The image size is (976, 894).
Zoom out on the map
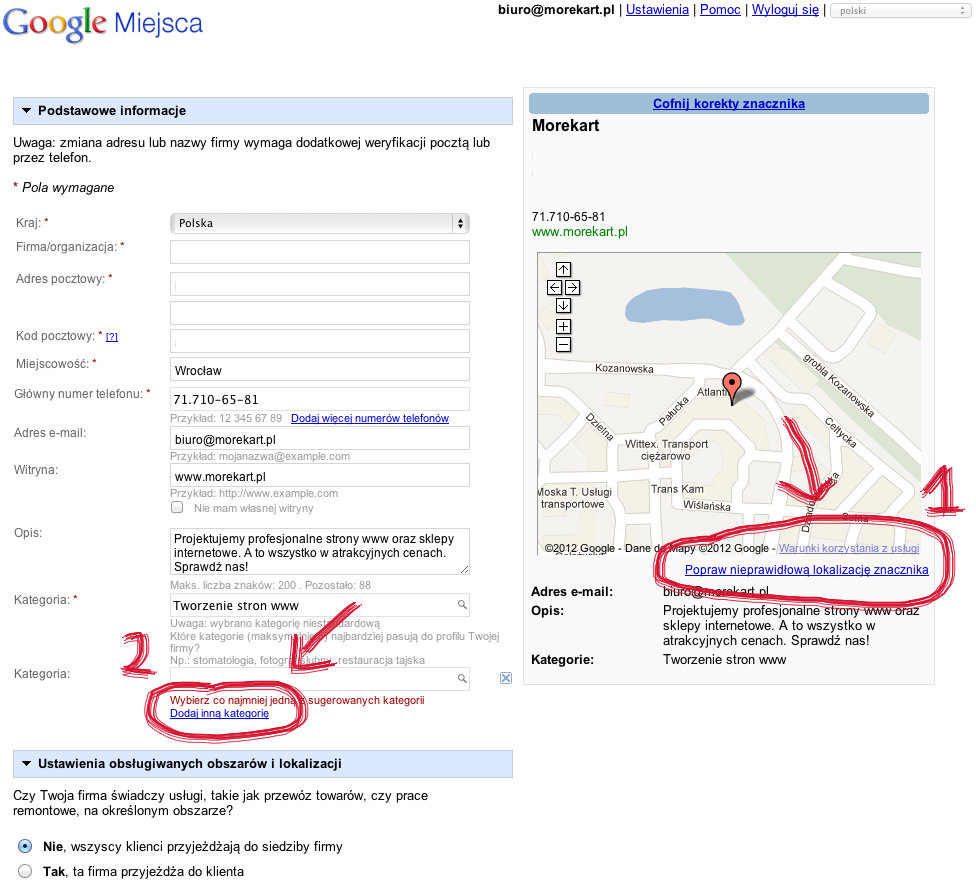(563, 344)
